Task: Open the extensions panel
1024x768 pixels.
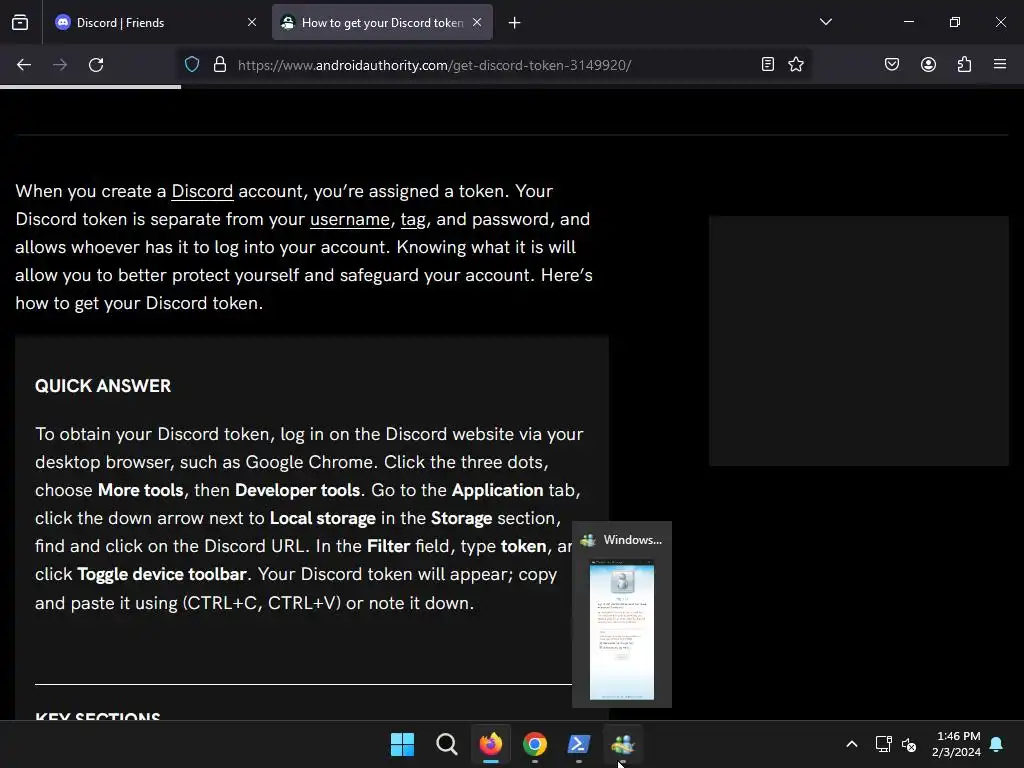Action: (964, 65)
